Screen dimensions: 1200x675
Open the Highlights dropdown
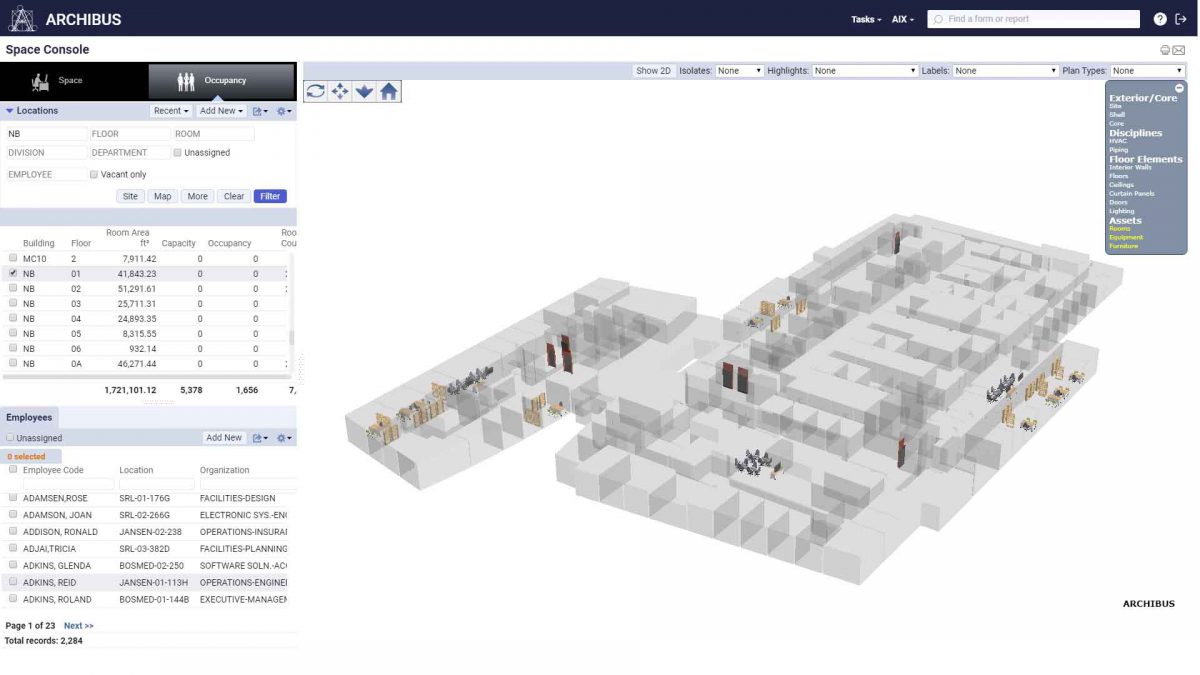click(x=865, y=71)
